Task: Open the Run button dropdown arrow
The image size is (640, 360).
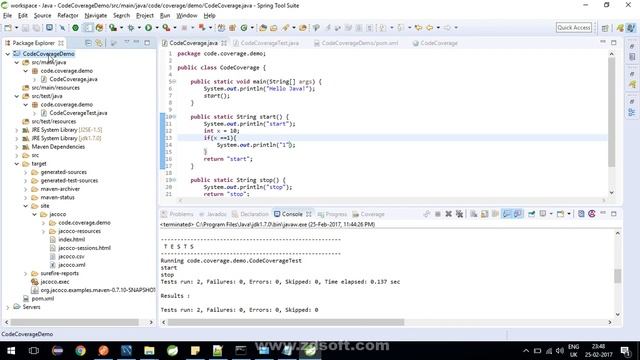Action: (x=157, y=28)
